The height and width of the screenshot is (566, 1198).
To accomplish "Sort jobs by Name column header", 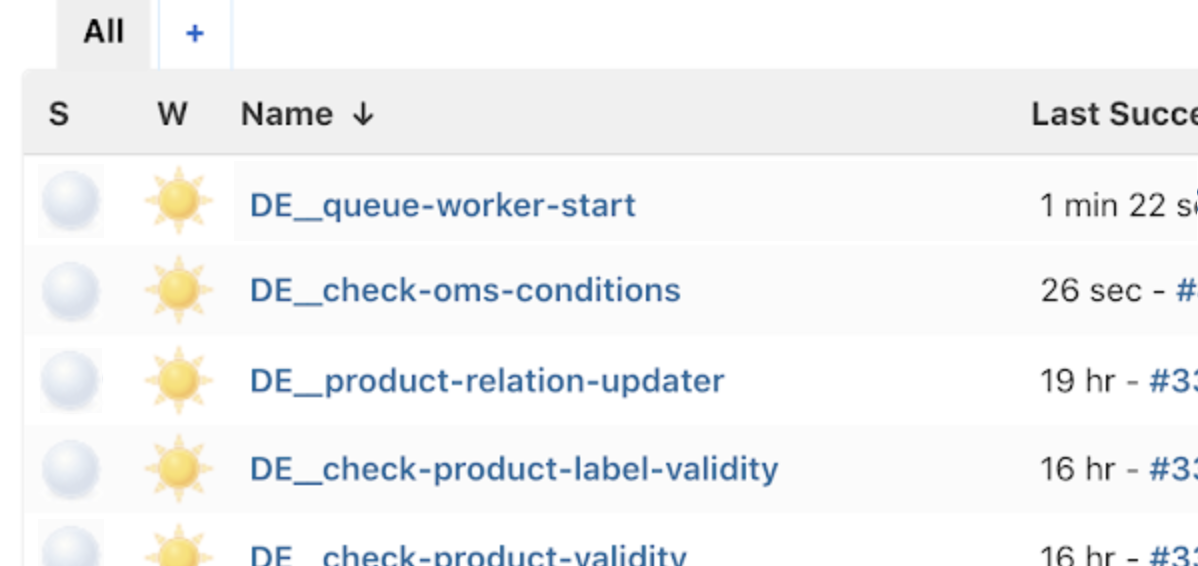I will tap(287, 115).
